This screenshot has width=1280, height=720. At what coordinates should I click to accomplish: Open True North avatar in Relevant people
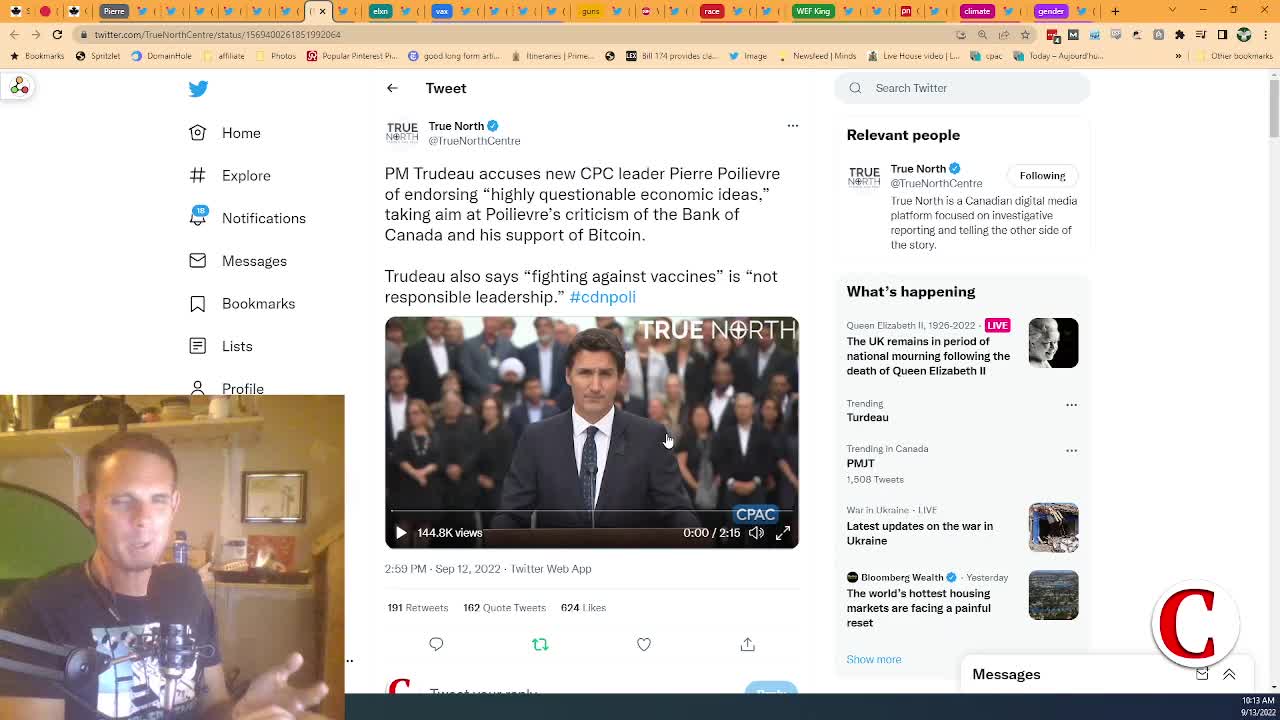point(864,177)
